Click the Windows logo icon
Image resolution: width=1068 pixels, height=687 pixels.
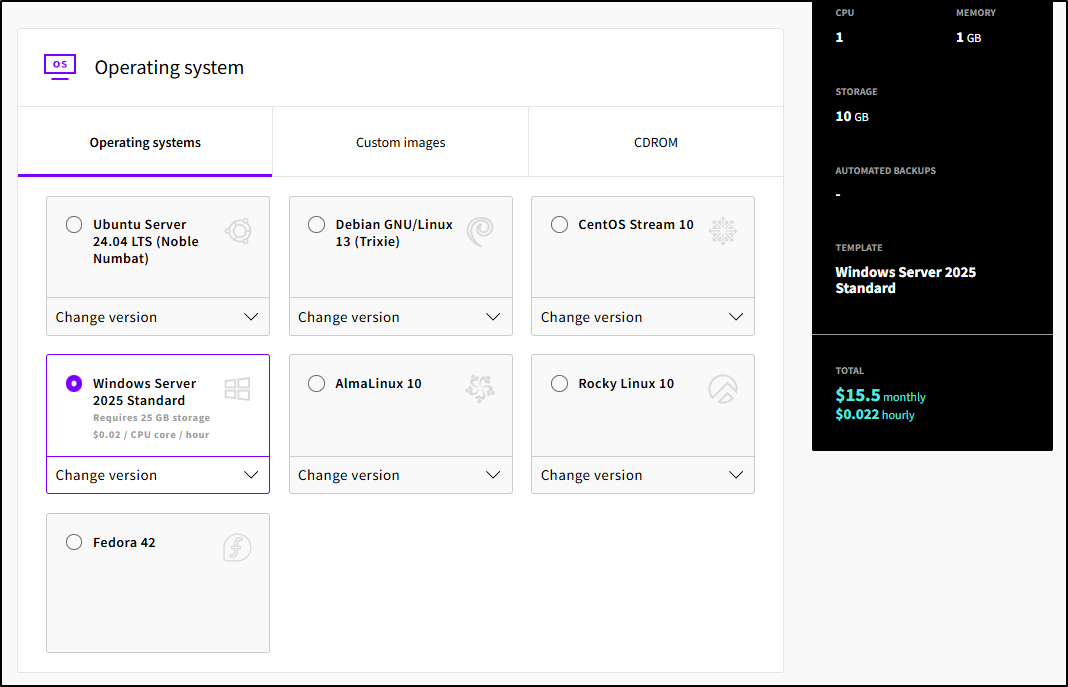[x=237, y=390]
